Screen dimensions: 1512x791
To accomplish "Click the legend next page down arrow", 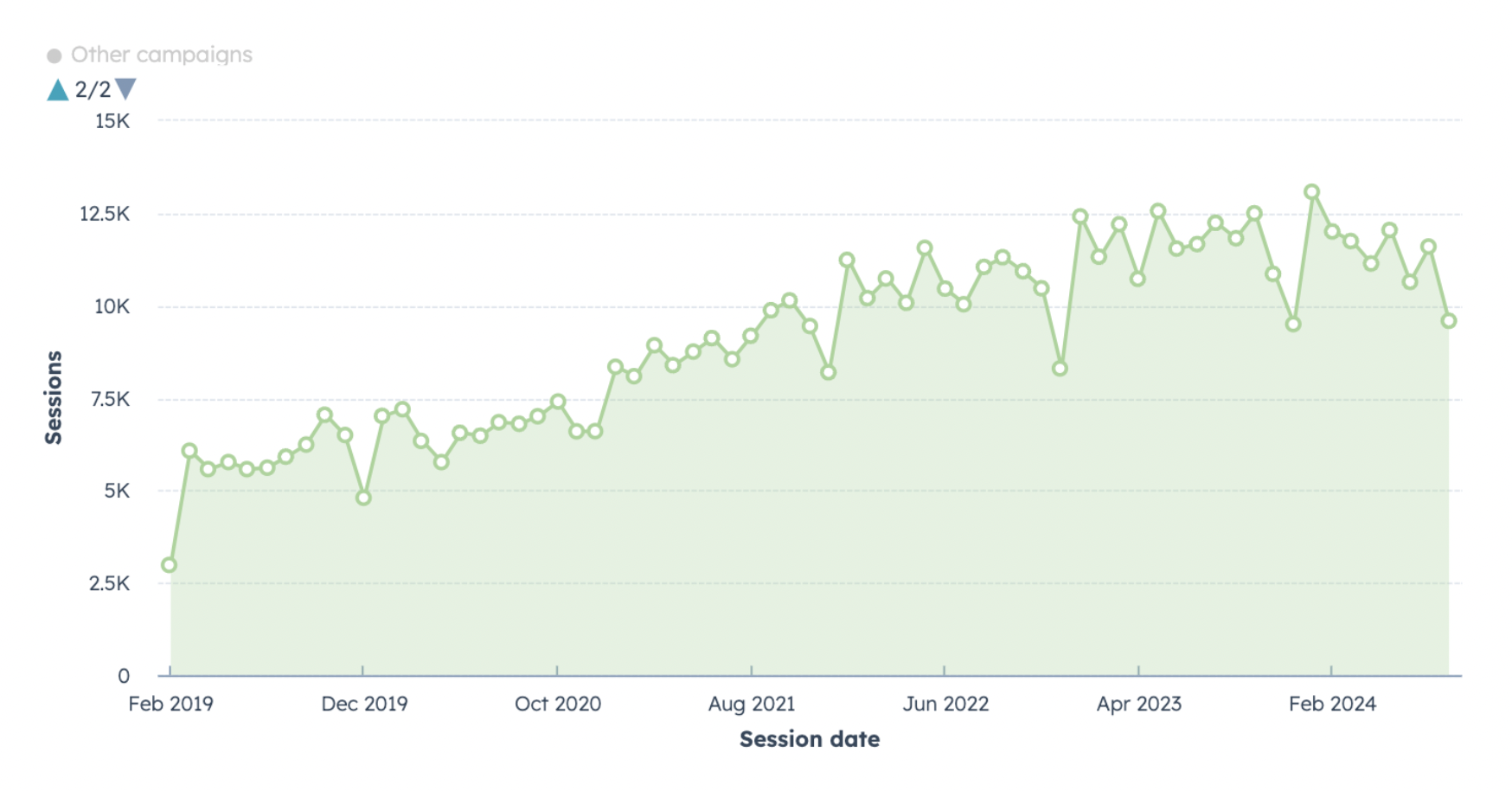I will (x=126, y=89).
